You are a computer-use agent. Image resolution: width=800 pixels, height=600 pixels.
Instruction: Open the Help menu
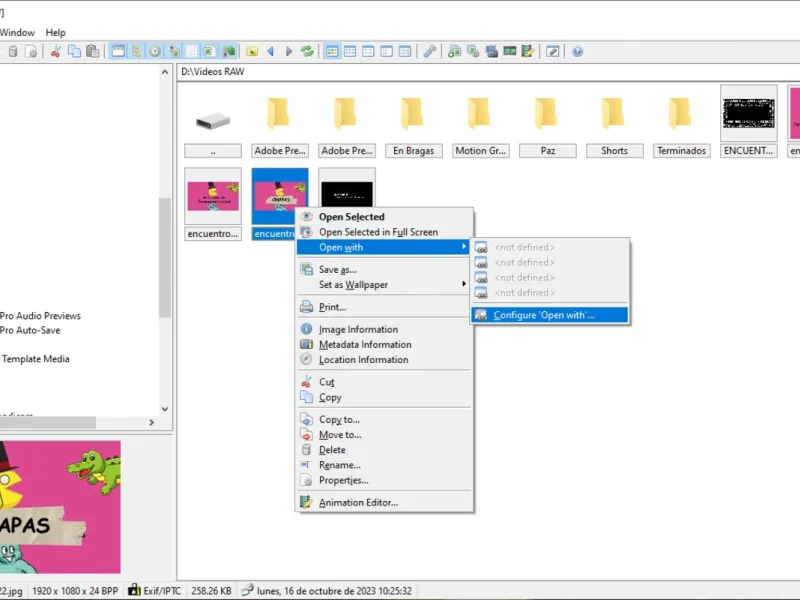(56, 33)
